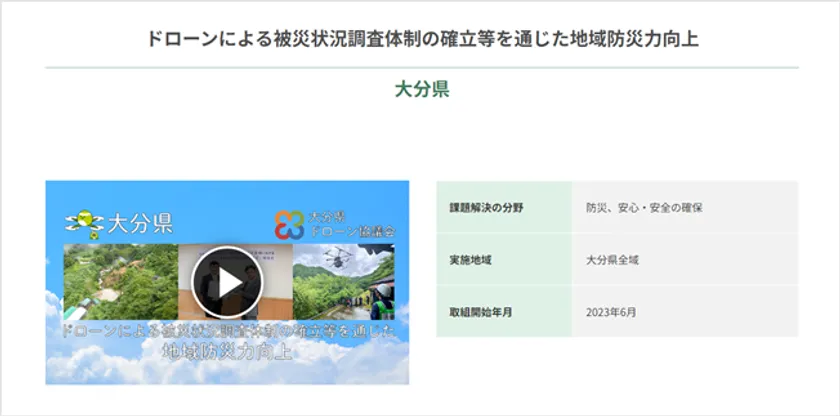Click the 大分県全域 value cell
The image size is (840, 416).
pyautogui.click(x=685, y=260)
